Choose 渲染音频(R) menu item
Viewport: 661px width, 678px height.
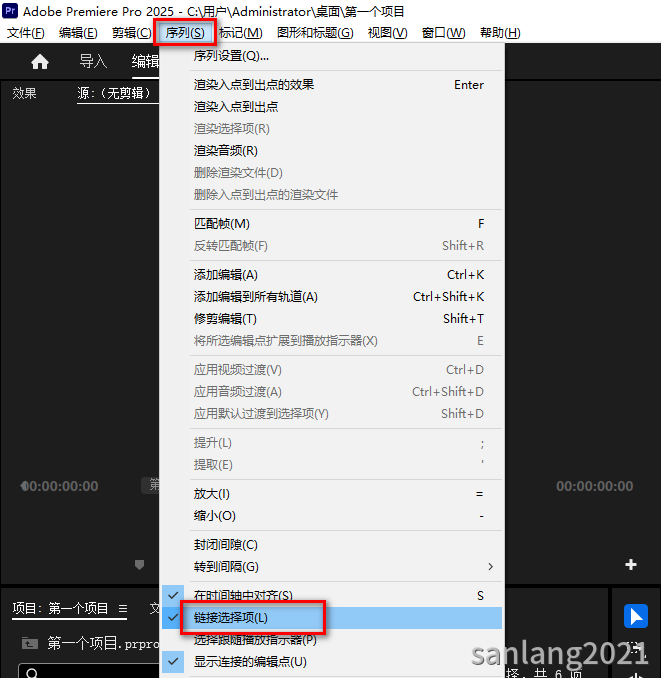[x=332, y=151]
